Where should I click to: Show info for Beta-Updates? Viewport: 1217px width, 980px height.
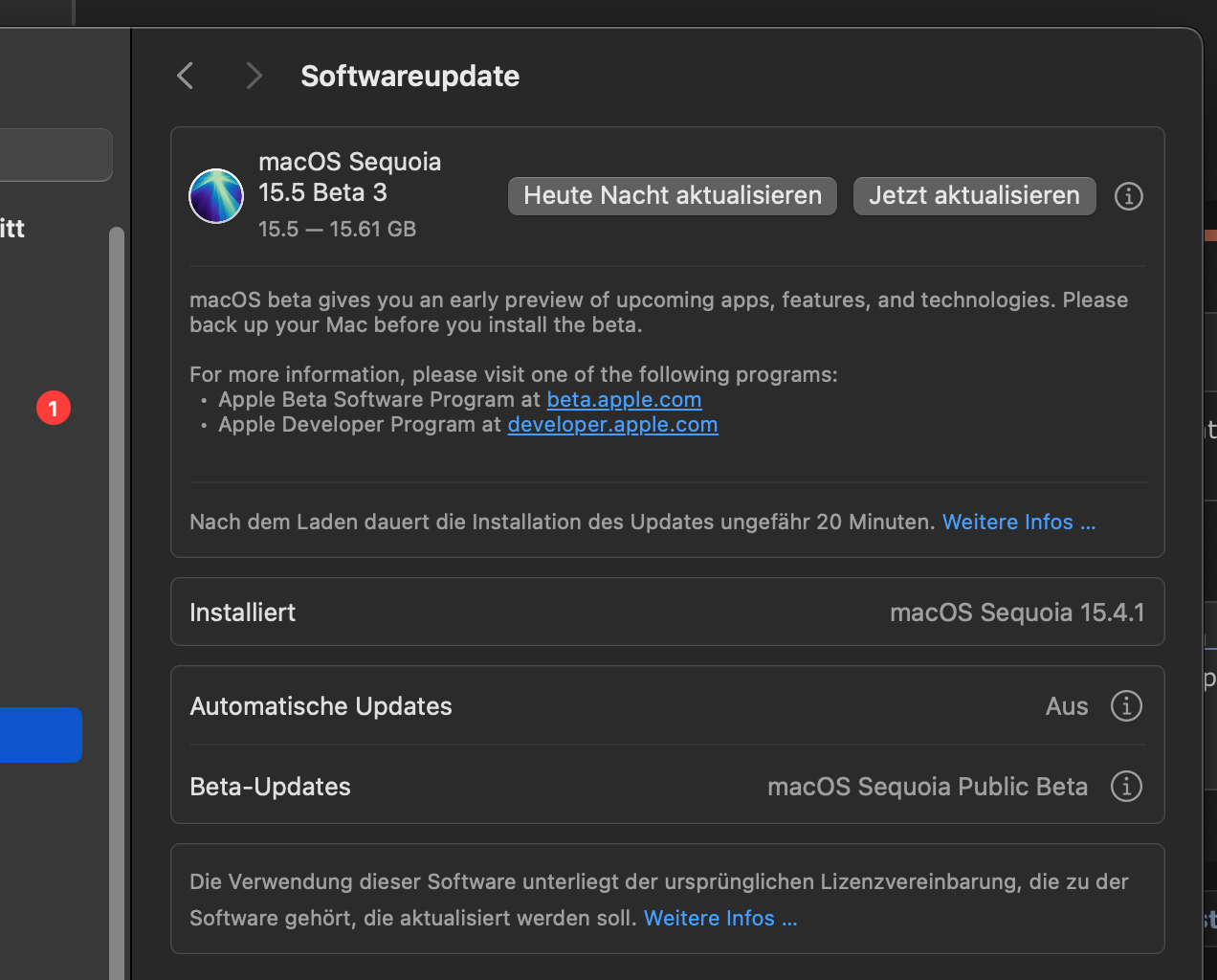click(1126, 787)
